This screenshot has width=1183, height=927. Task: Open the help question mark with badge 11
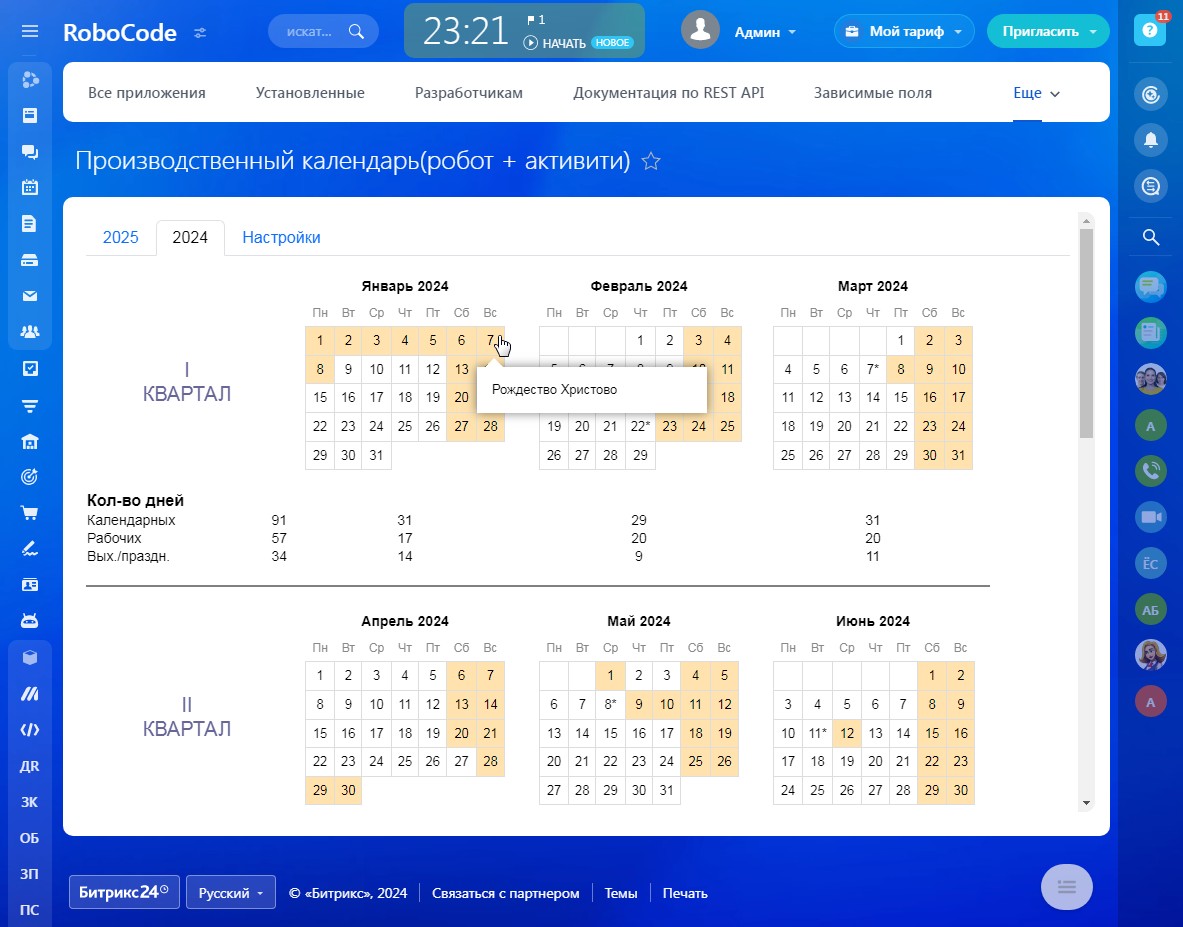1150,30
